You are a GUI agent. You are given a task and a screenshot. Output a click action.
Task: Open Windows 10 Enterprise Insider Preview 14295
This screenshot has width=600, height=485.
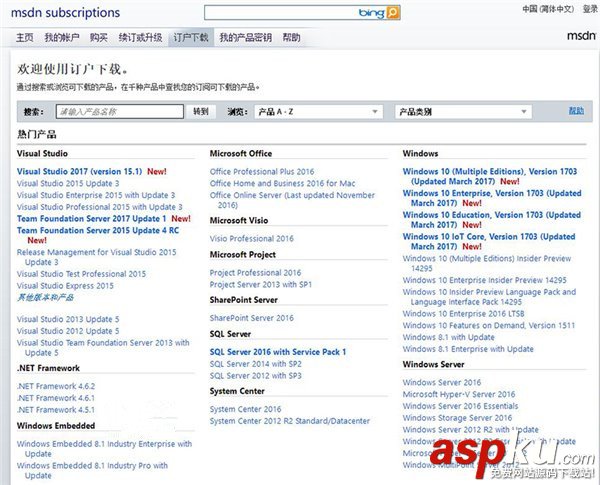click(x=484, y=280)
